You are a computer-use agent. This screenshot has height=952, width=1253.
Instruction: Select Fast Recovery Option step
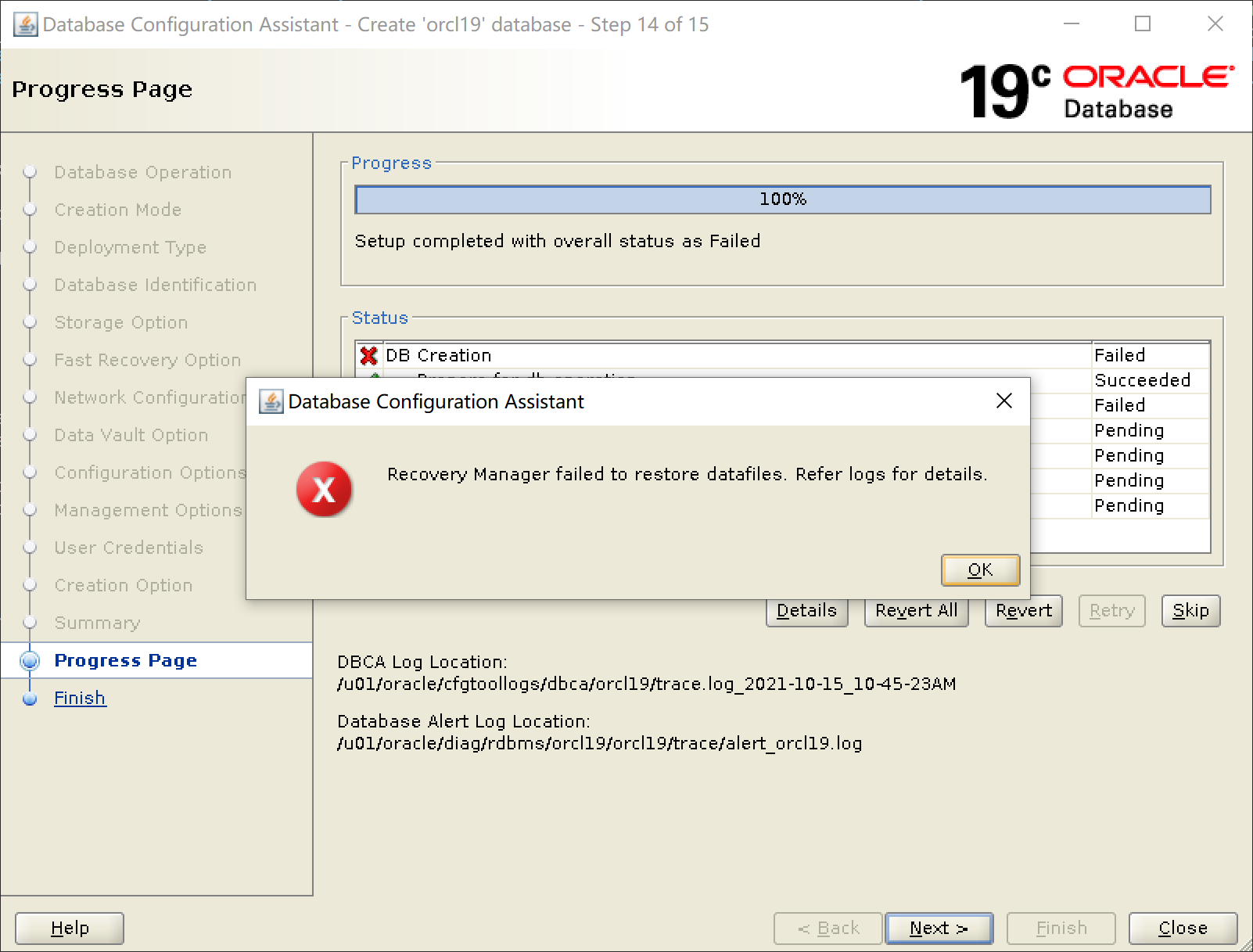pyautogui.click(x=148, y=360)
